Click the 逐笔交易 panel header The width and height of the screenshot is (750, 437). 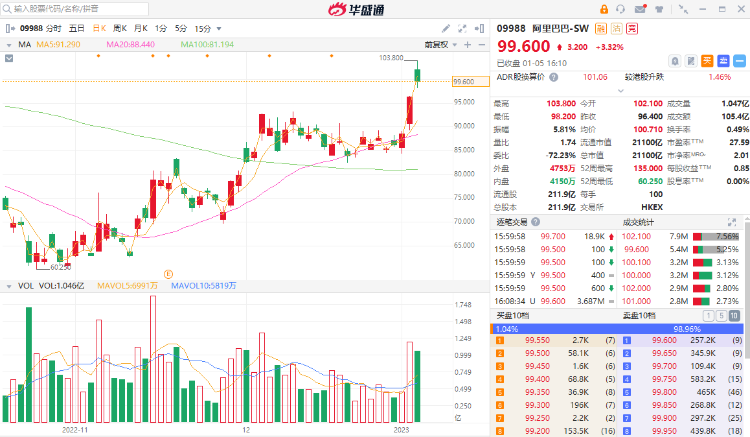[x=512, y=222]
